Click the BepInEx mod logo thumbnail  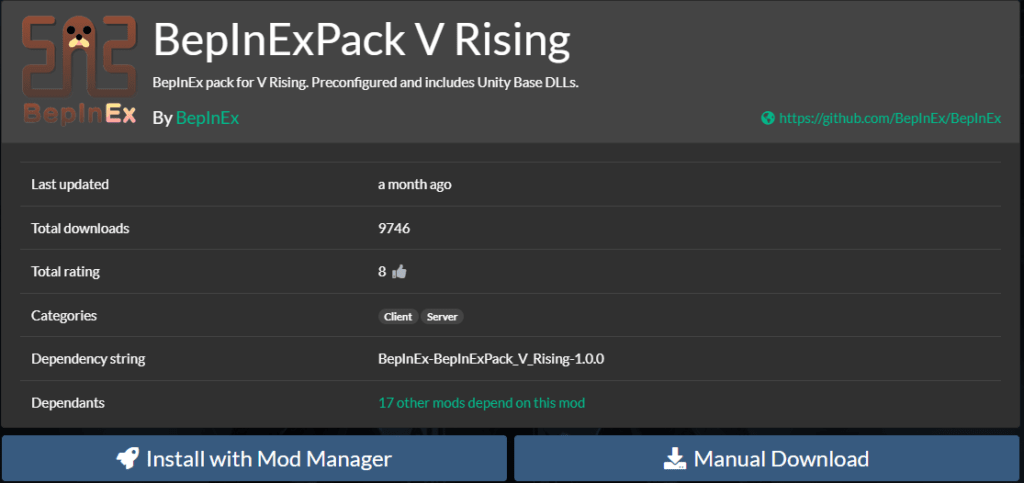tap(79, 70)
